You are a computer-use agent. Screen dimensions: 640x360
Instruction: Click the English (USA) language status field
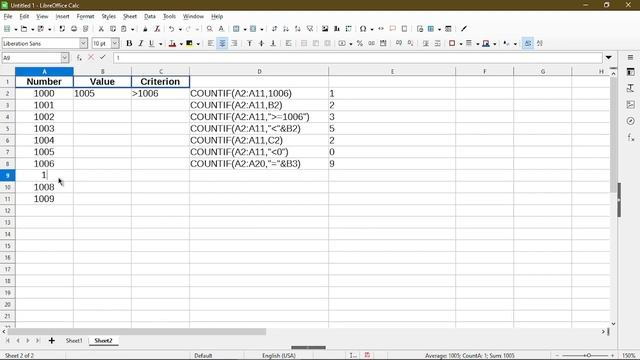pyautogui.click(x=279, y=356)
